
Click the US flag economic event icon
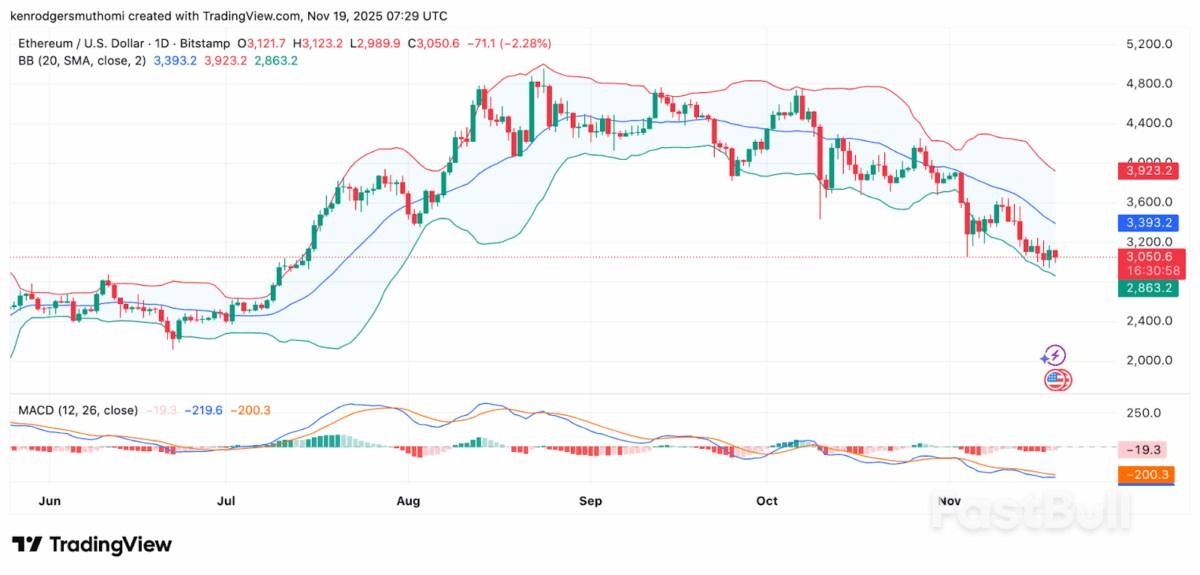(x=1057, y=379)
